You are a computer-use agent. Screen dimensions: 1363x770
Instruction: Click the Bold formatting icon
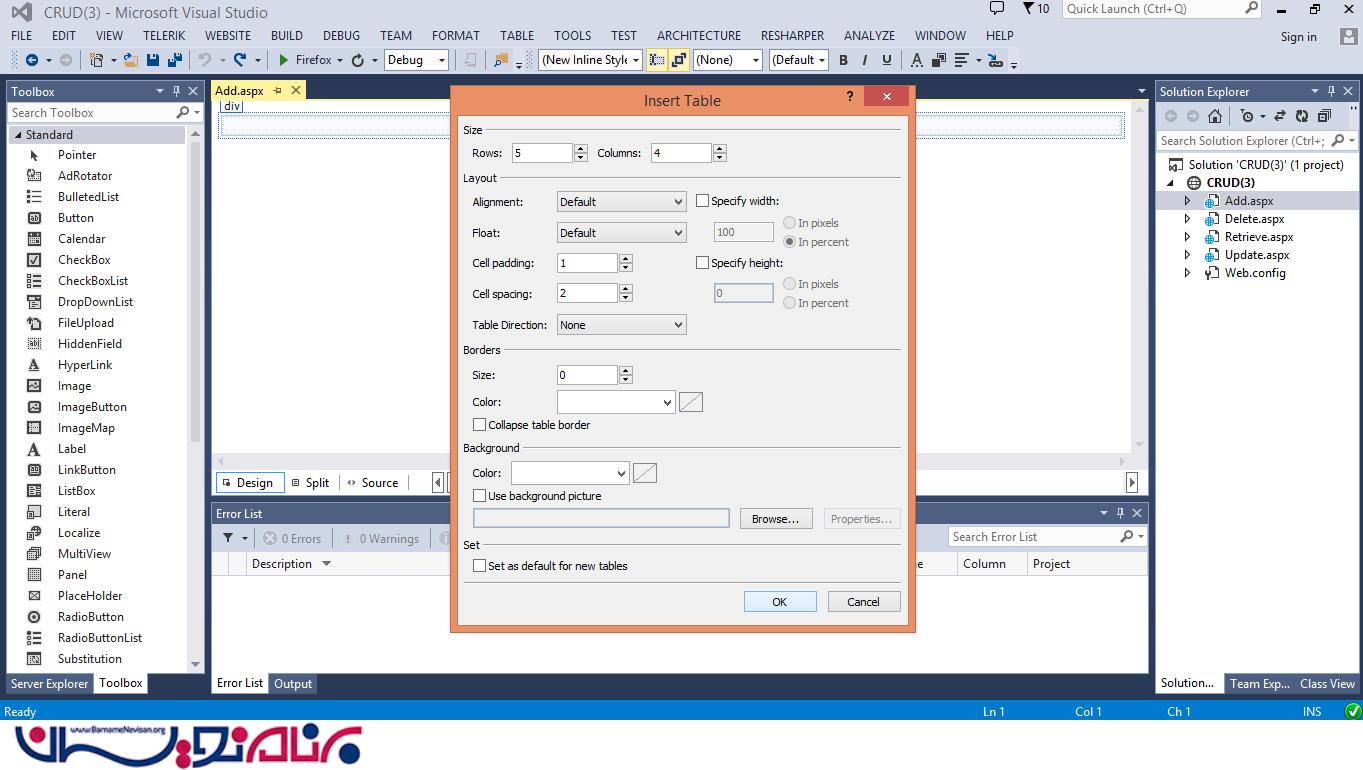[x=843, y=60]
